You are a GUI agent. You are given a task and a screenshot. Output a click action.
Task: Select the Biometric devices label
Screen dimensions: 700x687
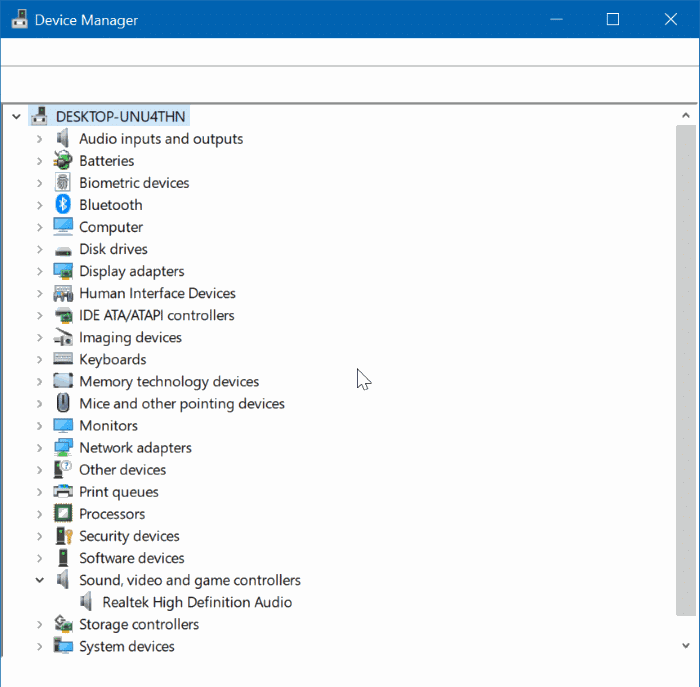pyautogui.click(x=134, y=183)
